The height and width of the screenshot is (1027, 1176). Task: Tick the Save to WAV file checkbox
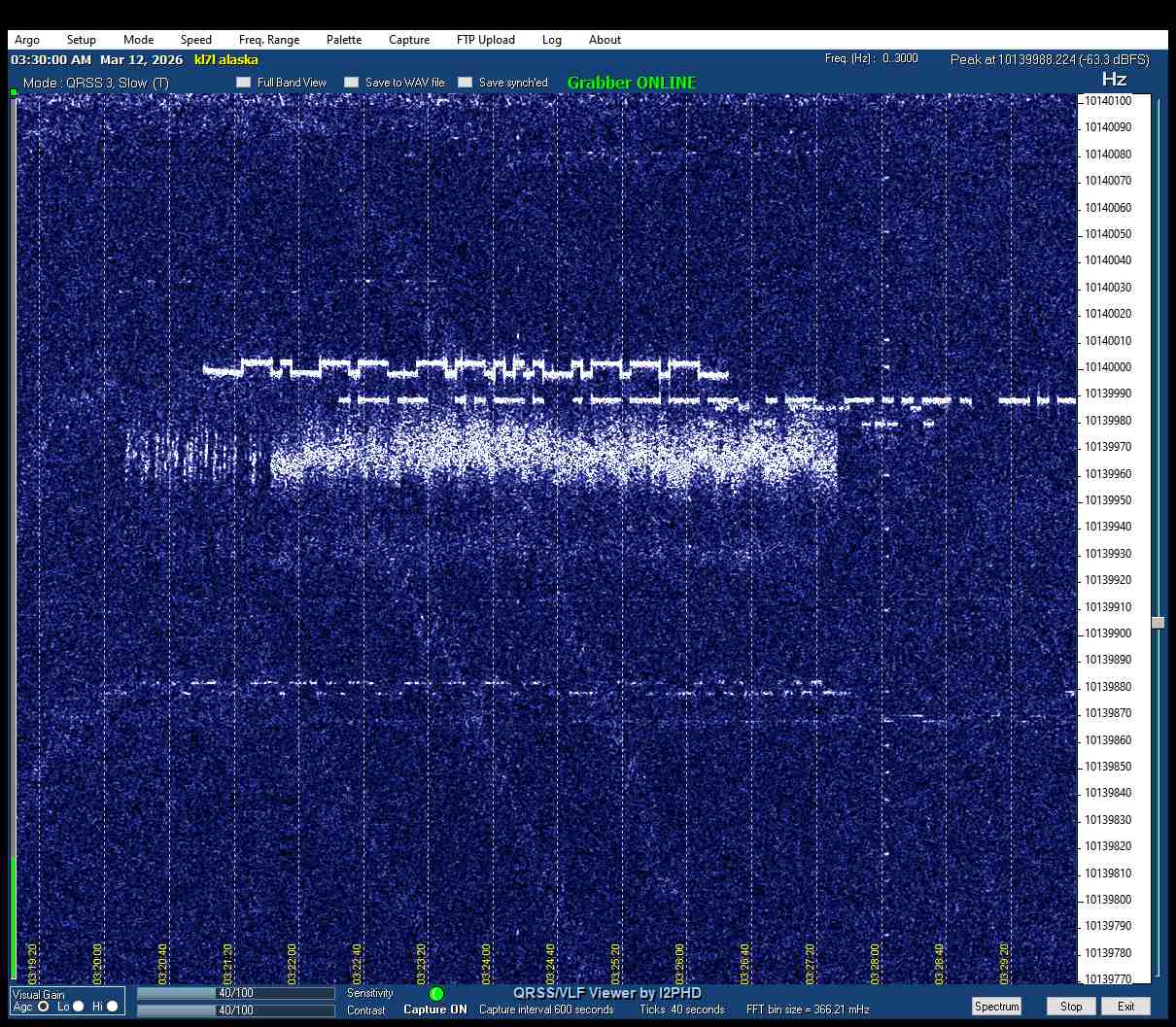[x=352, y=83]
